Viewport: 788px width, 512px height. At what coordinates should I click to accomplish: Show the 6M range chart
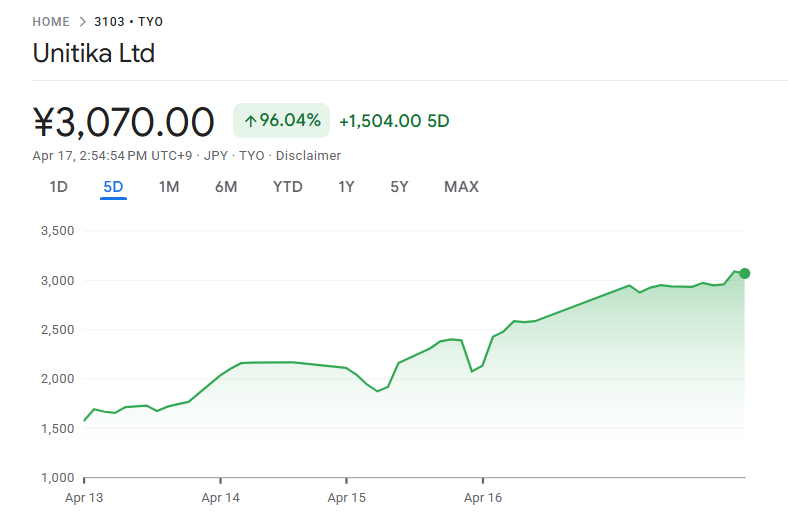(226, 186)
